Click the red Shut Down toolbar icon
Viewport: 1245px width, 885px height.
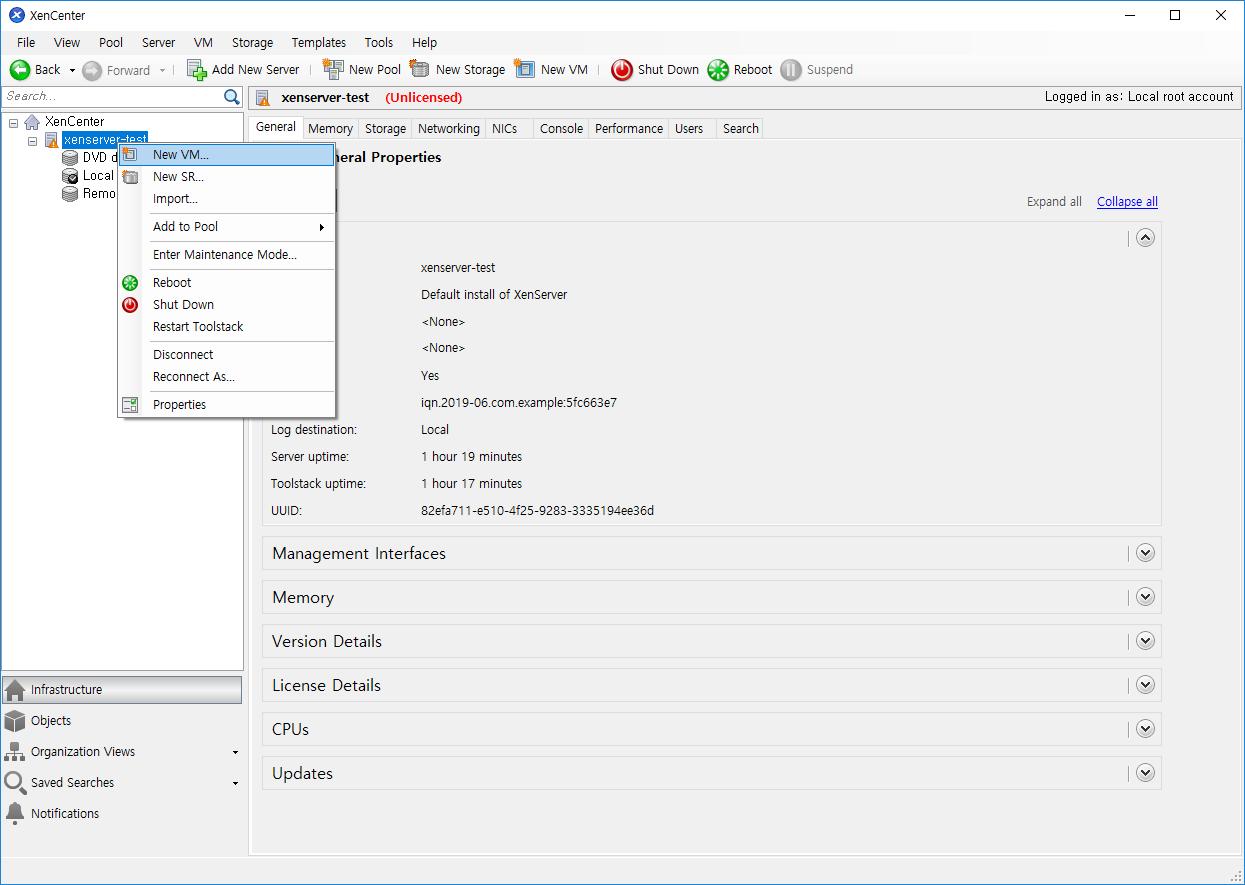point(622,70)
